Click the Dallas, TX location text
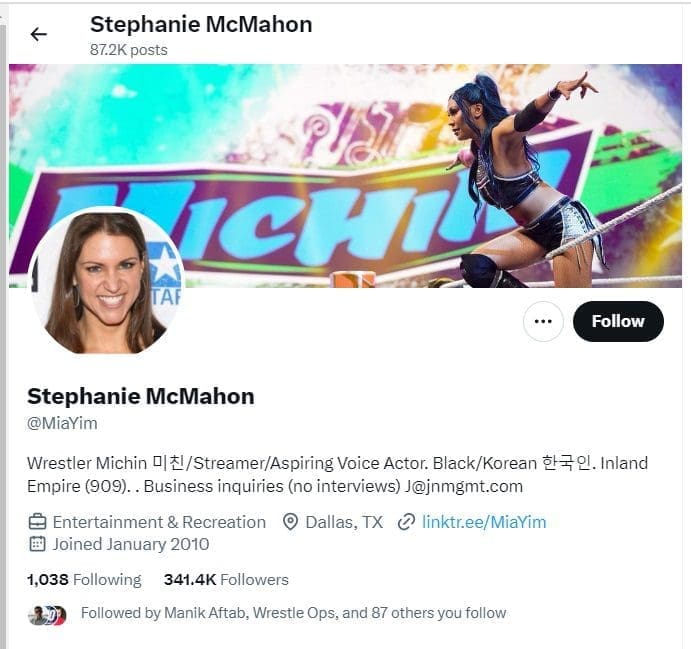691x649 pixels. 344,523
